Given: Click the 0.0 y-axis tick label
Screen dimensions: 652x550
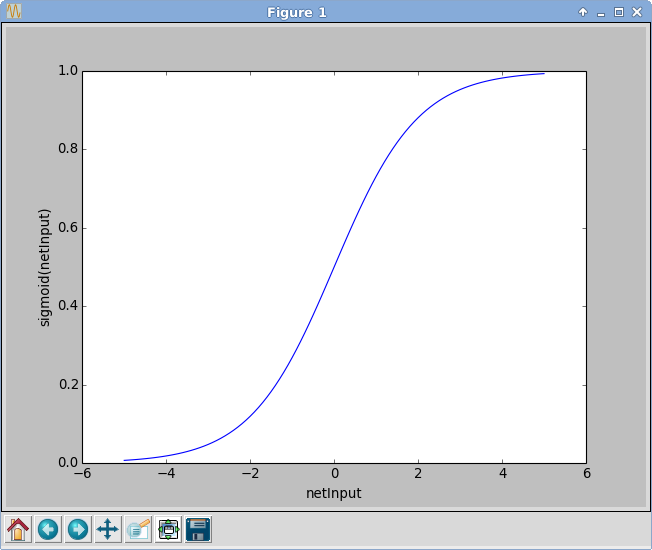Looking at the screenshot, I should [x=68, y=463].
